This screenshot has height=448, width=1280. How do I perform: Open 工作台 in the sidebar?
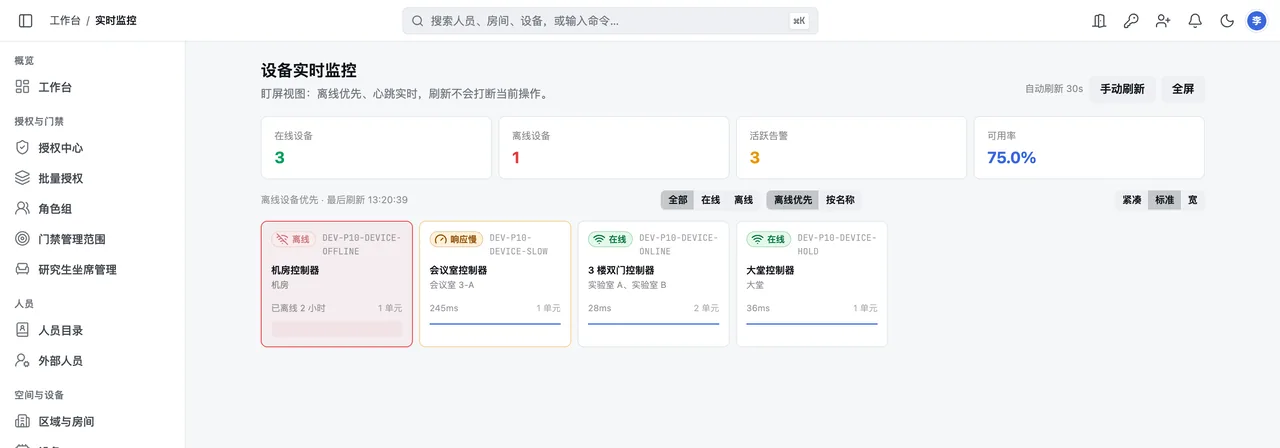click(x=92, y=87)
